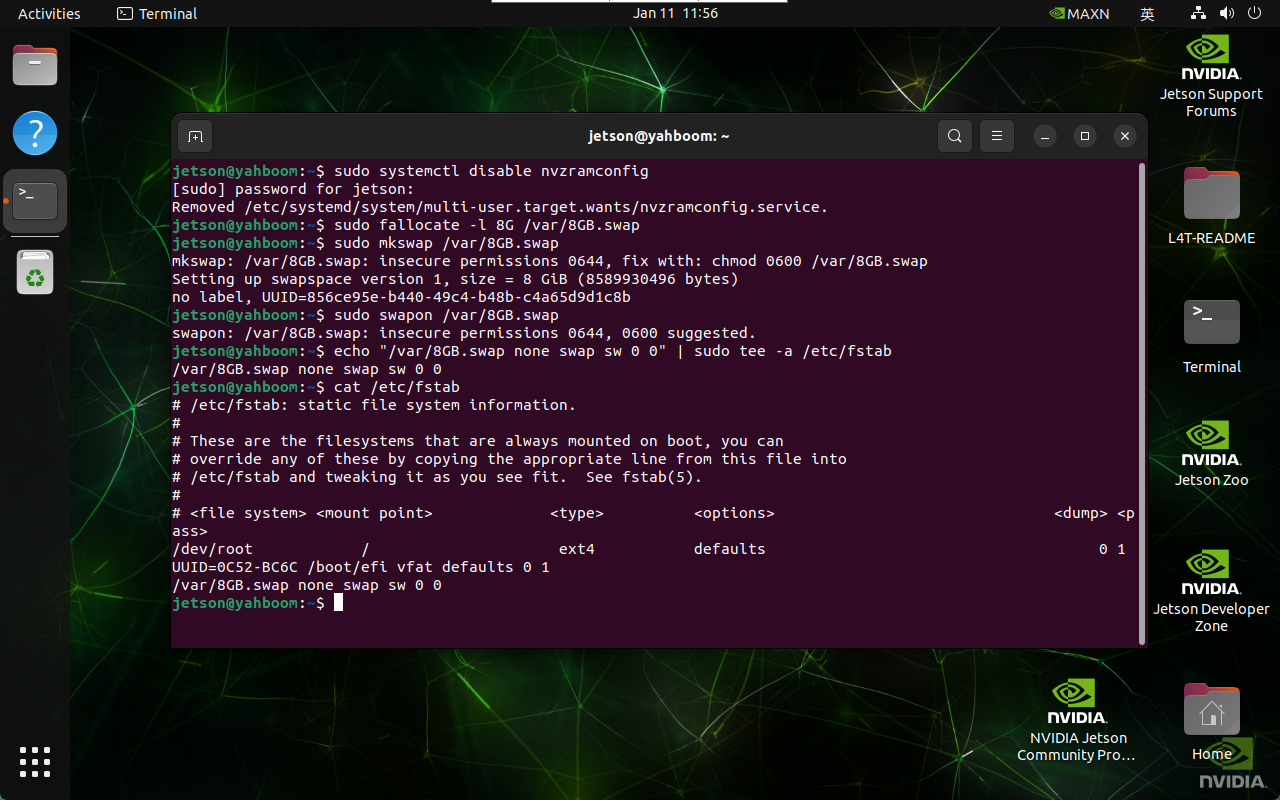Select the Terminal icon in dock
1280x800 pixels.
(x=35, y=200)
